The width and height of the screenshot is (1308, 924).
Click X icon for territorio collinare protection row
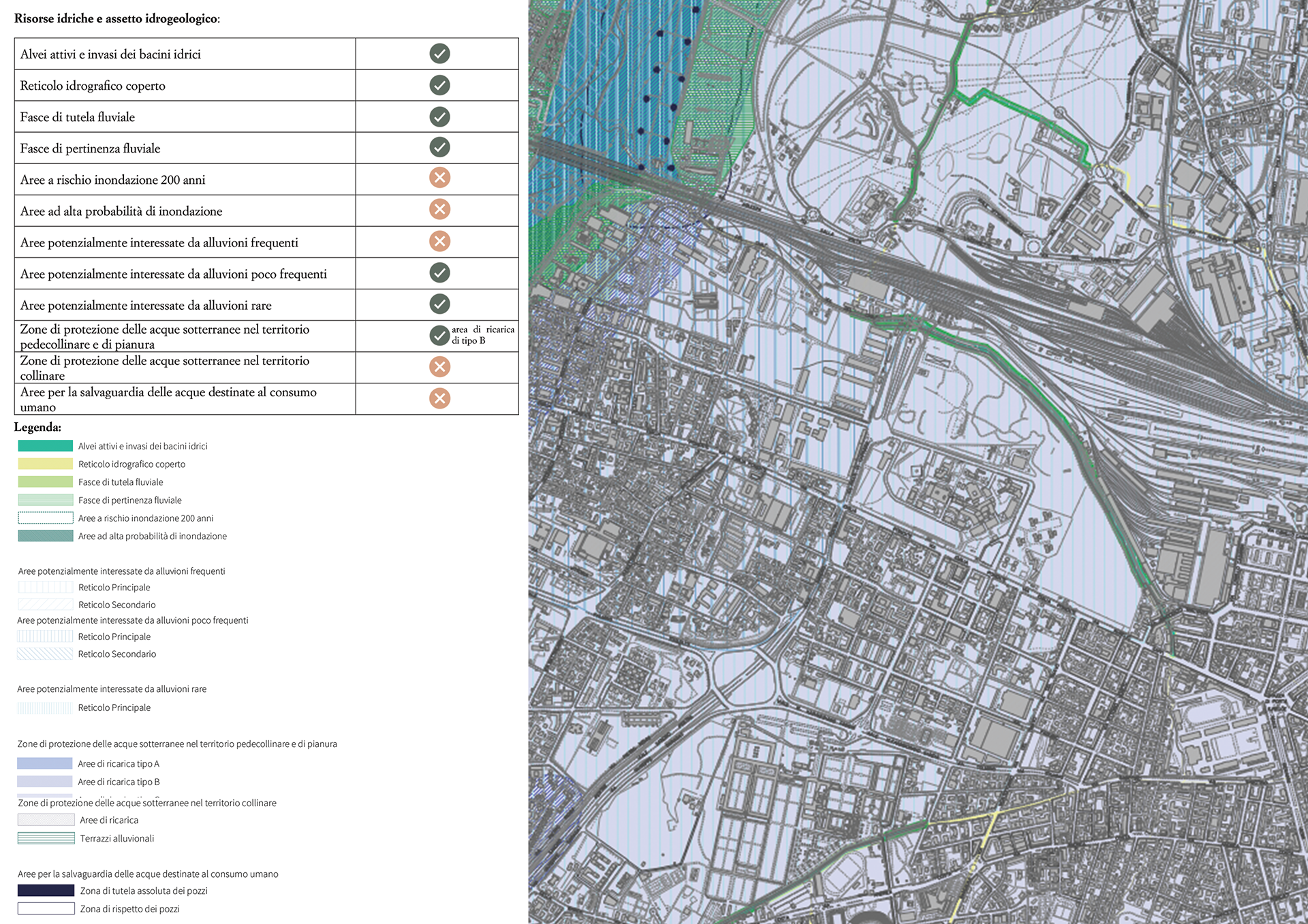pos(439,367)
